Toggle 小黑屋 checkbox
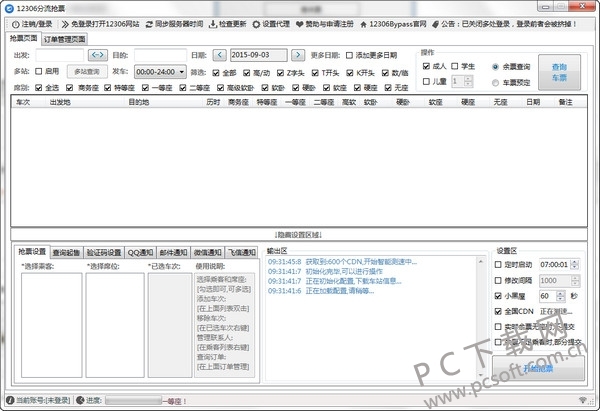The height and width of the screenshot is (411, 600). pyautogui.click(x=498, y=296)
